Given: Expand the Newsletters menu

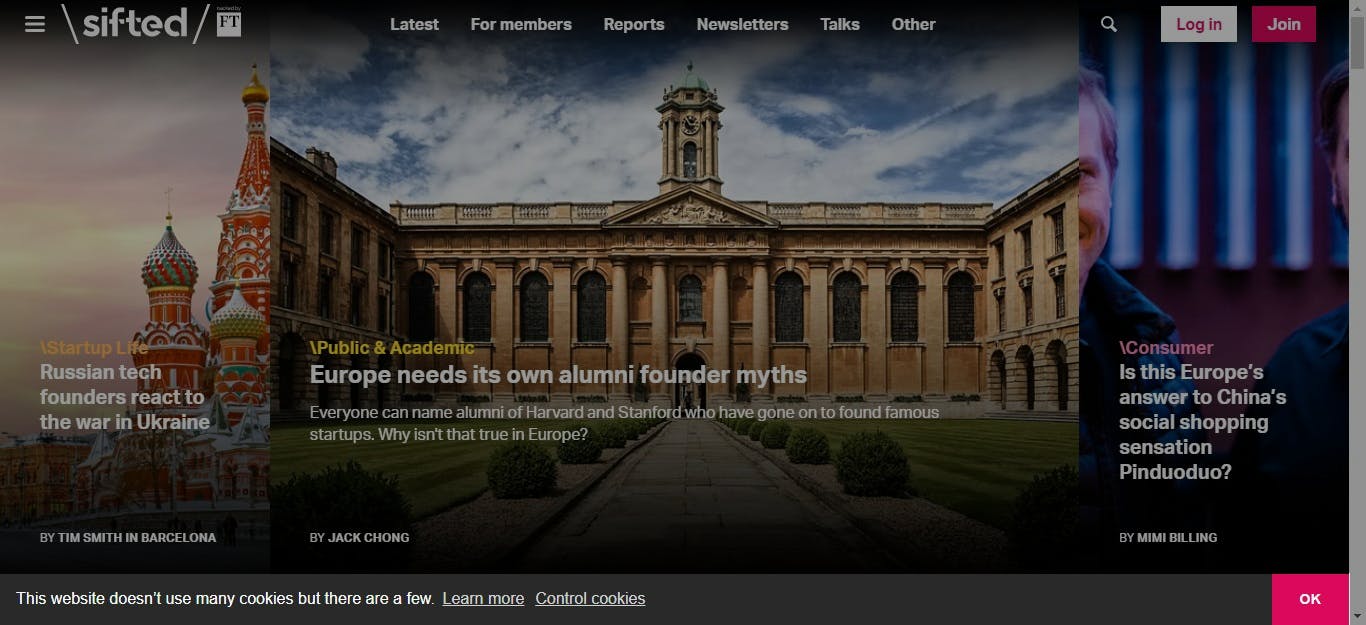Looking at the screenshot, I should [742, 24].
